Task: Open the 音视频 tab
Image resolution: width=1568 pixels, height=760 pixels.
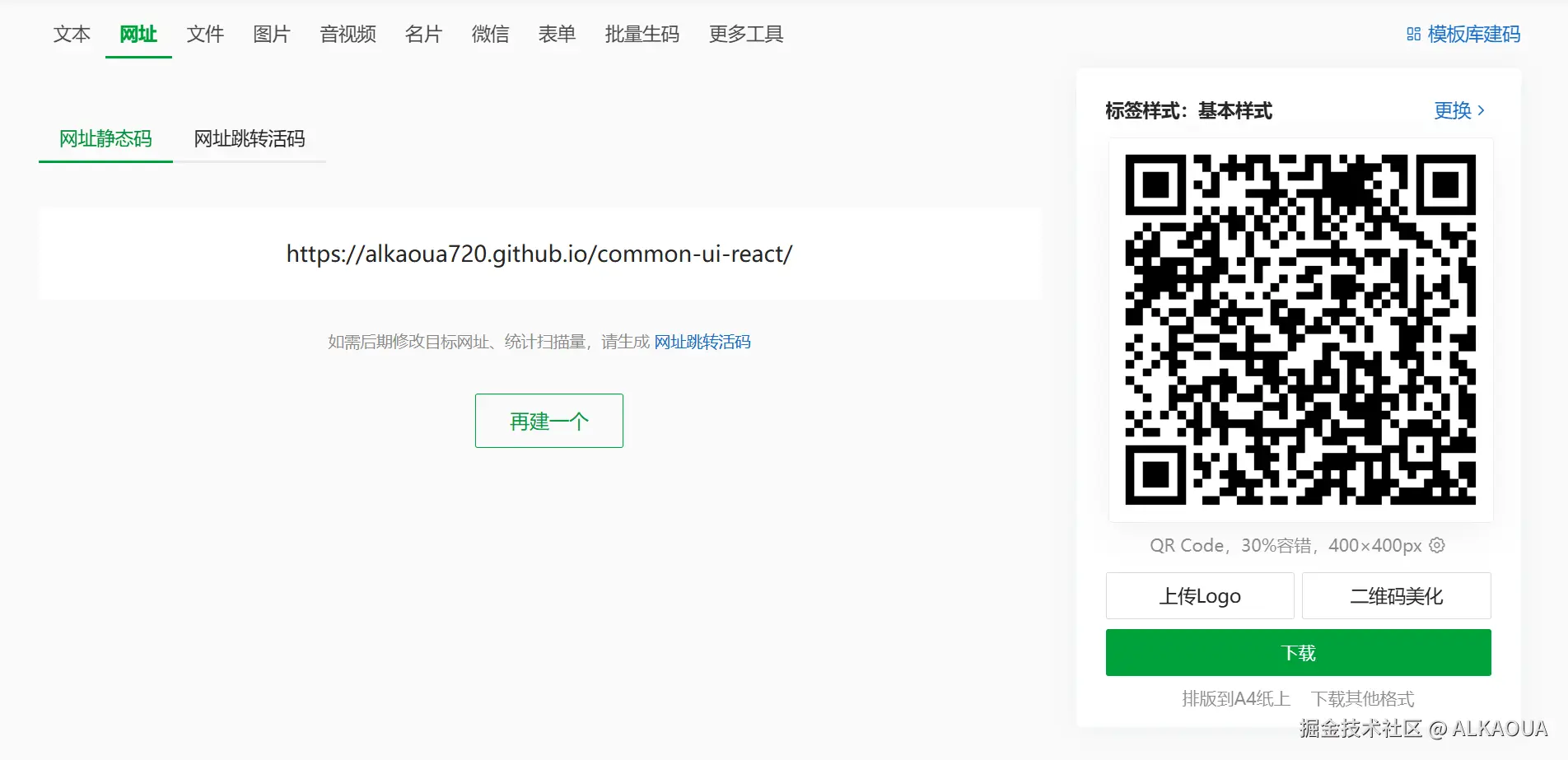Action: pyautogui.click(x=348, y=34)
